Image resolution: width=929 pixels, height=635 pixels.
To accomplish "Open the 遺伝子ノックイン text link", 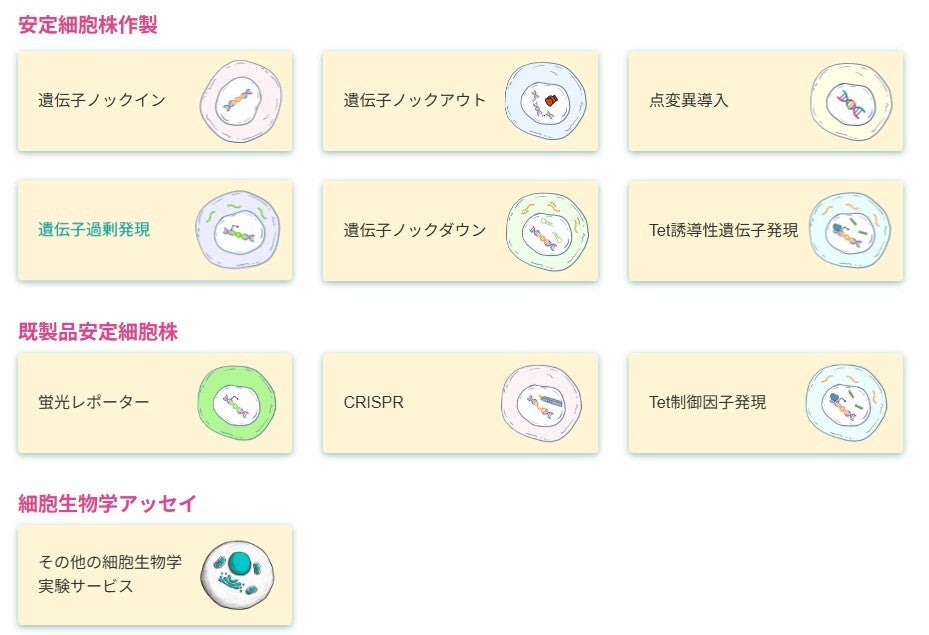I will point(102,100).
